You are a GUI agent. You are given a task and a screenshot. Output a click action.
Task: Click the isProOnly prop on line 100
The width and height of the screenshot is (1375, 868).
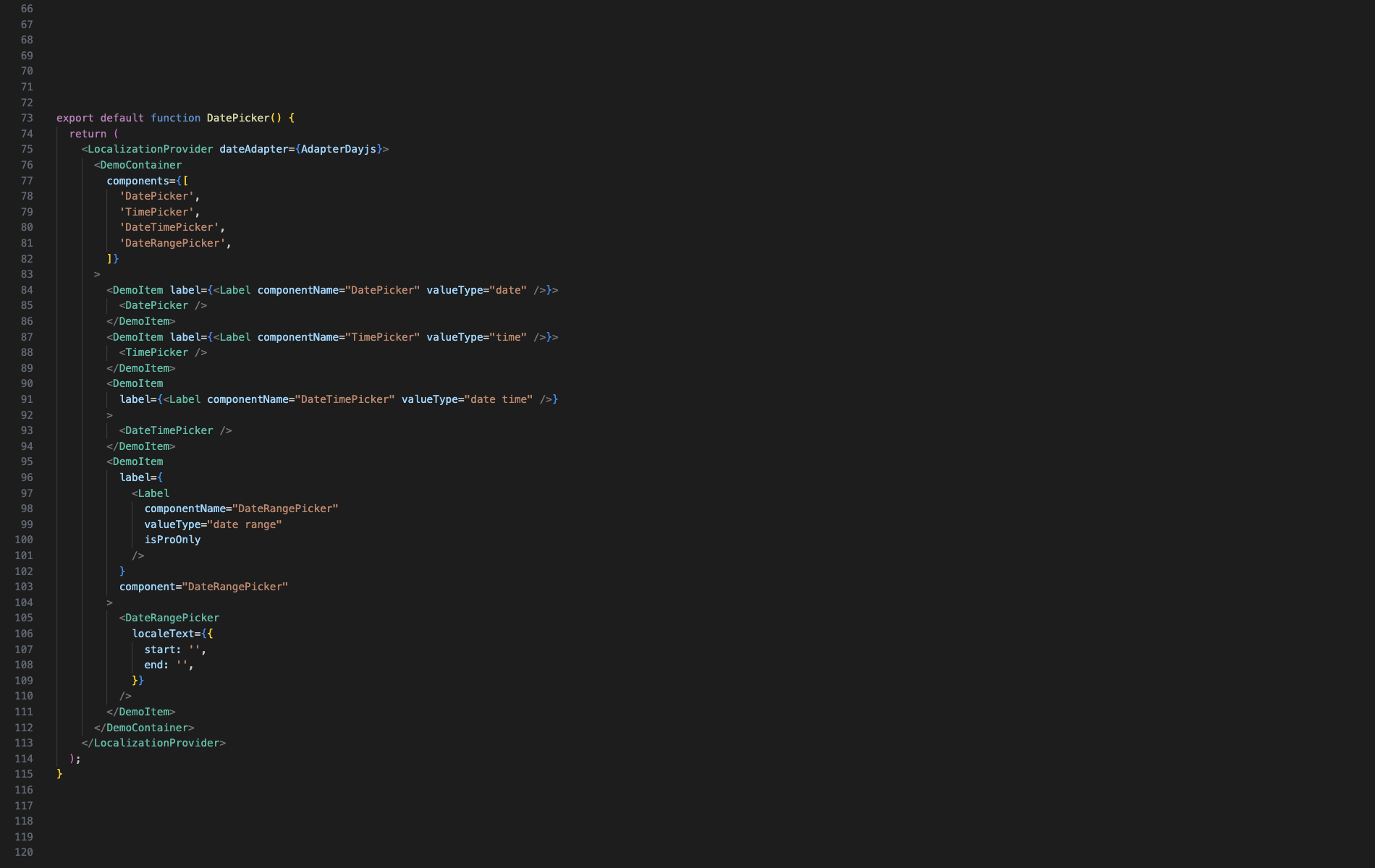point(172,540)
